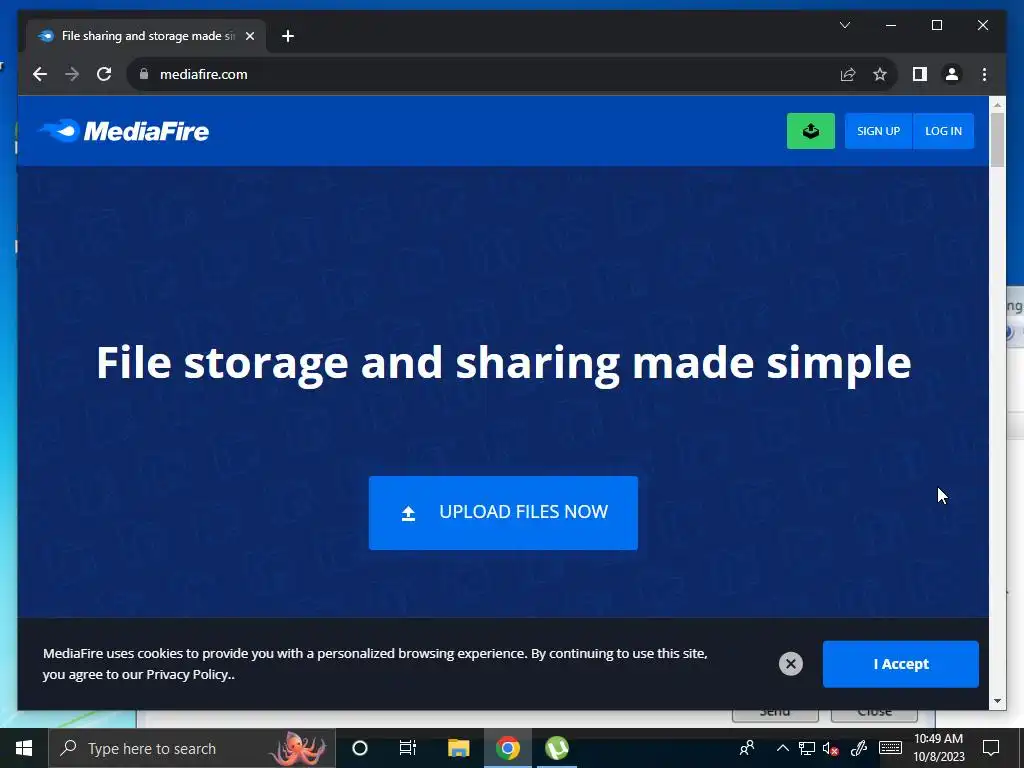Screen dimensions: 1024x768
Task: Open Cortana circle icon
Action: [359, 748]
